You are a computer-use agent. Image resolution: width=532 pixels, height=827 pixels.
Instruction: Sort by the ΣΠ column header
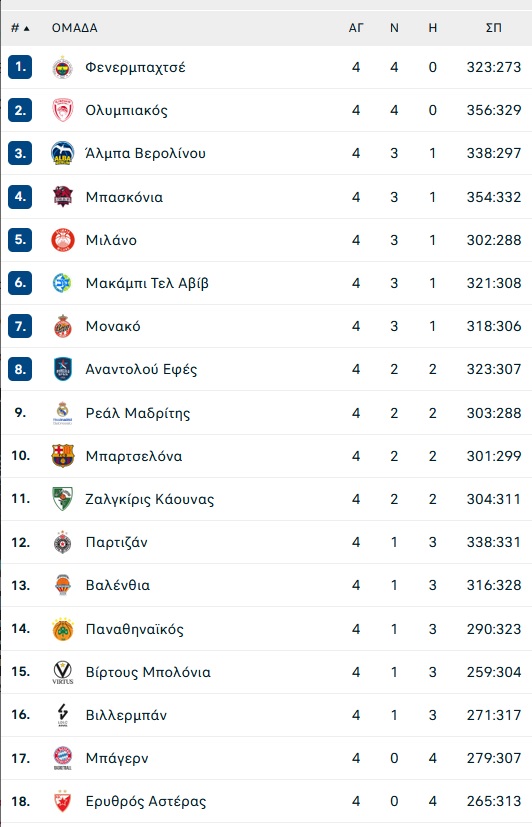(x=494, y=28)
